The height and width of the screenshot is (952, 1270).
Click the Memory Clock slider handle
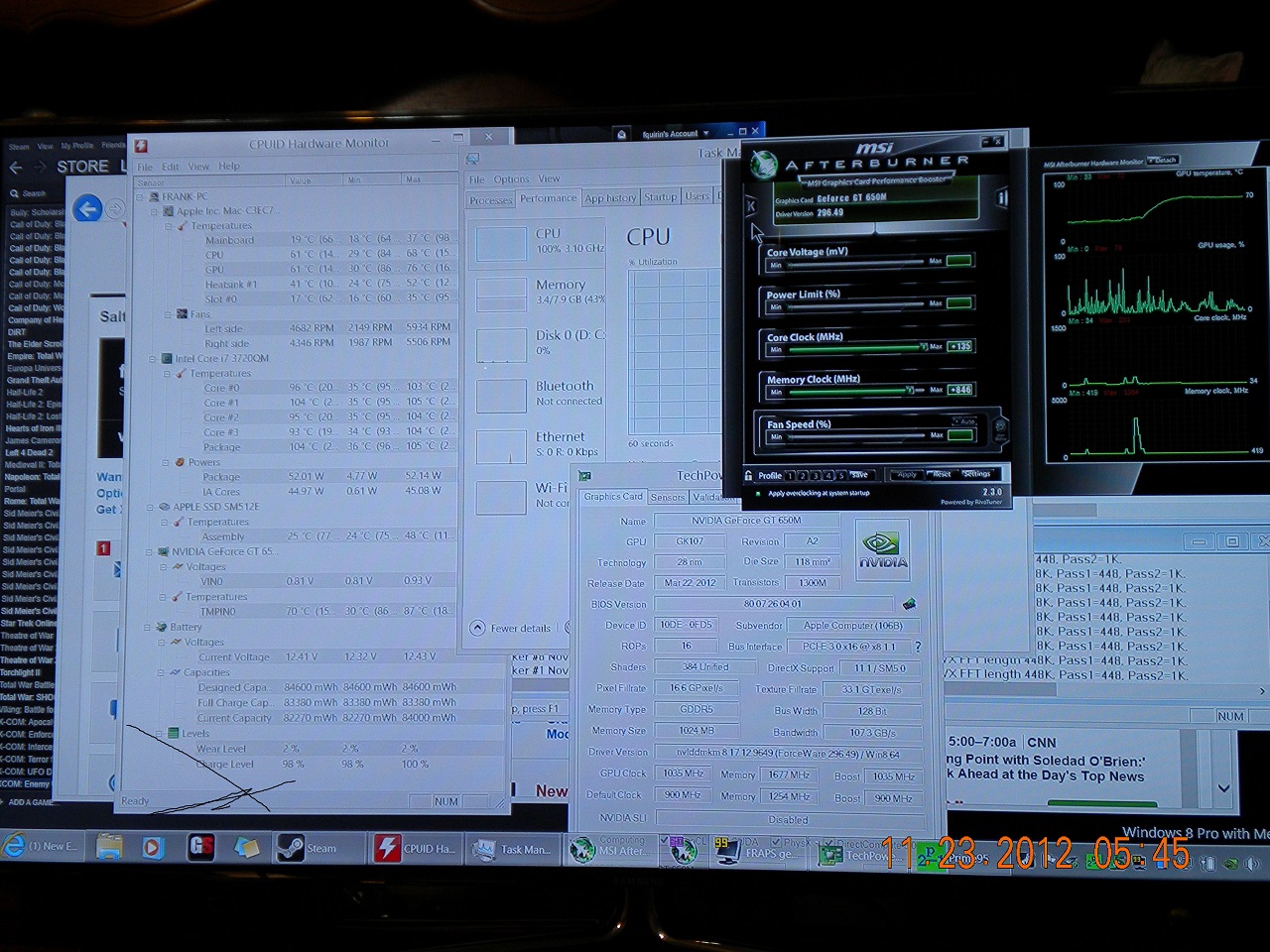908,390
